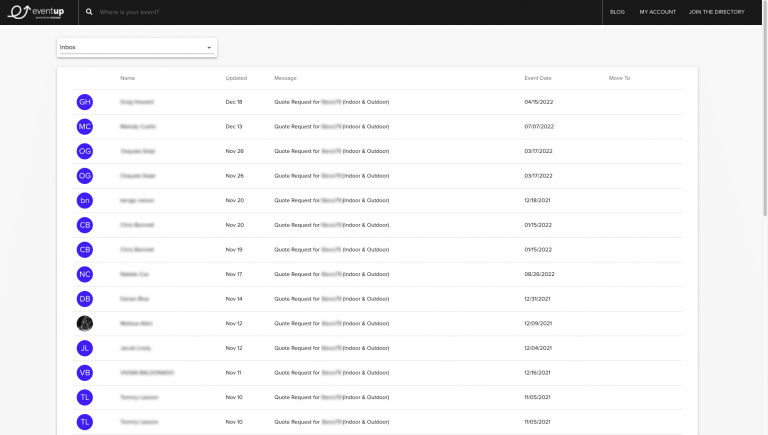Expand the Inbox folder dropdown
Screen dimensions: 768x435
tap(137, 48)
